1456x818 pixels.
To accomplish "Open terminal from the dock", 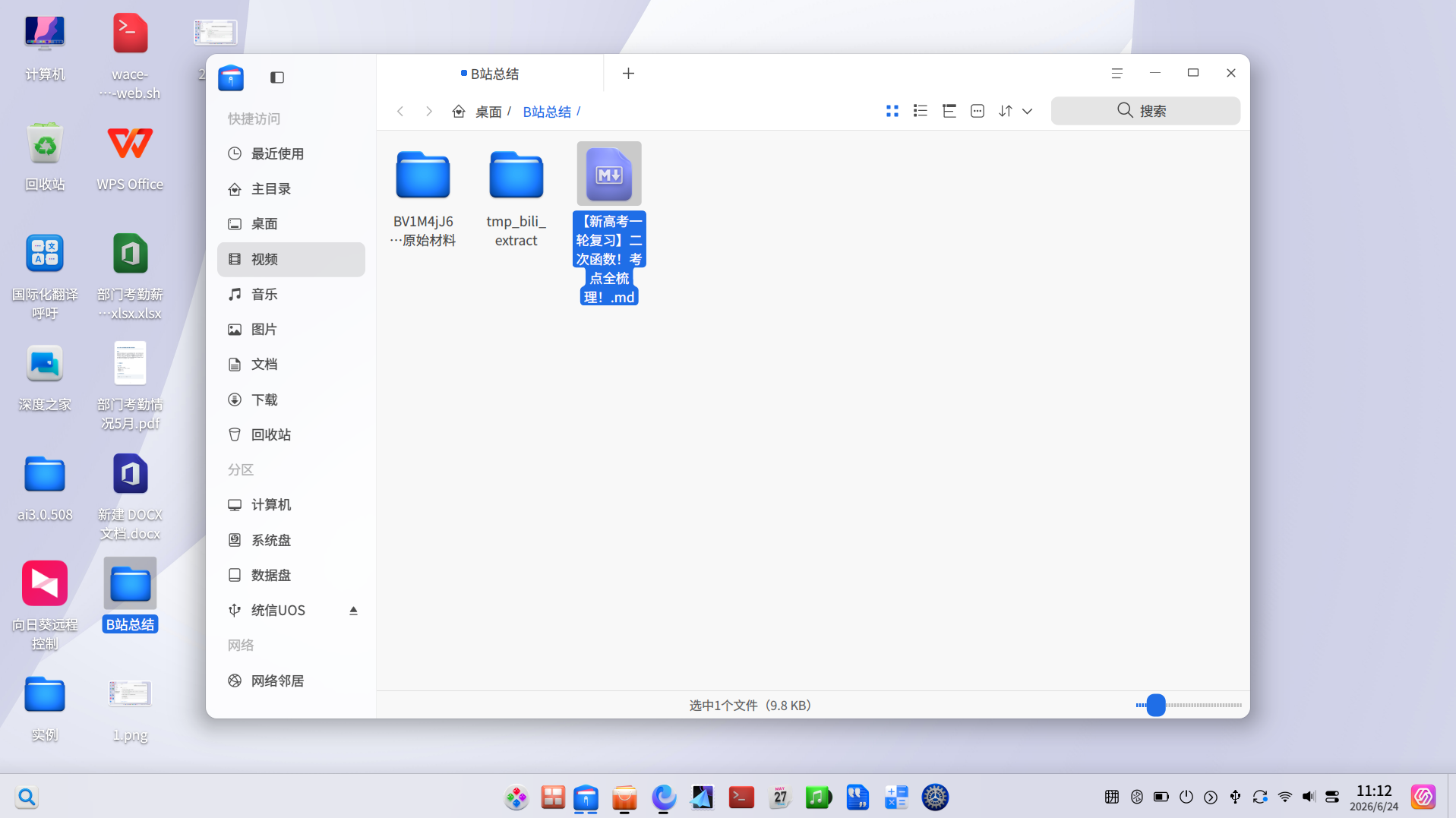I will tap(741, 797).
